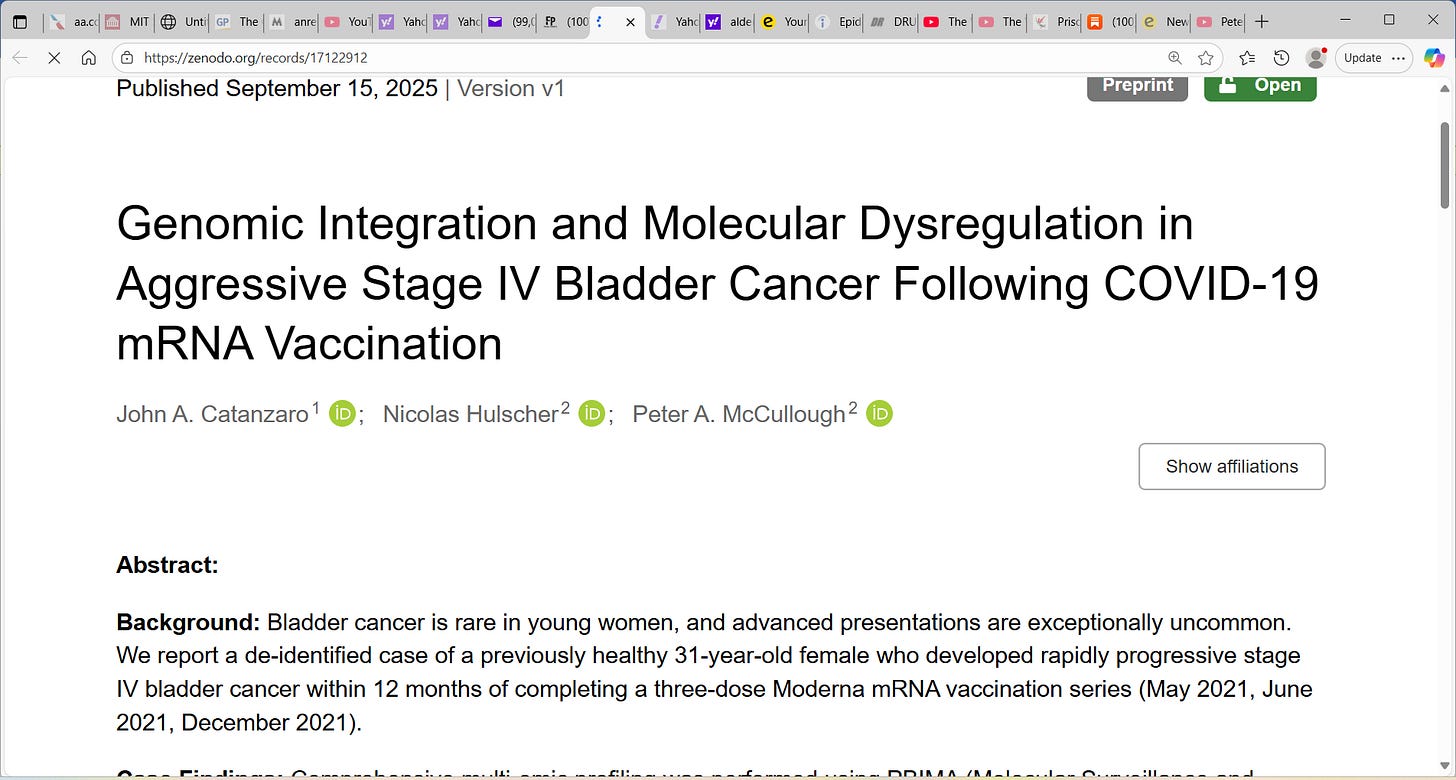Open browser history
The image size is (1456, 780).
pyautogui.click(x=1281, y=58)
